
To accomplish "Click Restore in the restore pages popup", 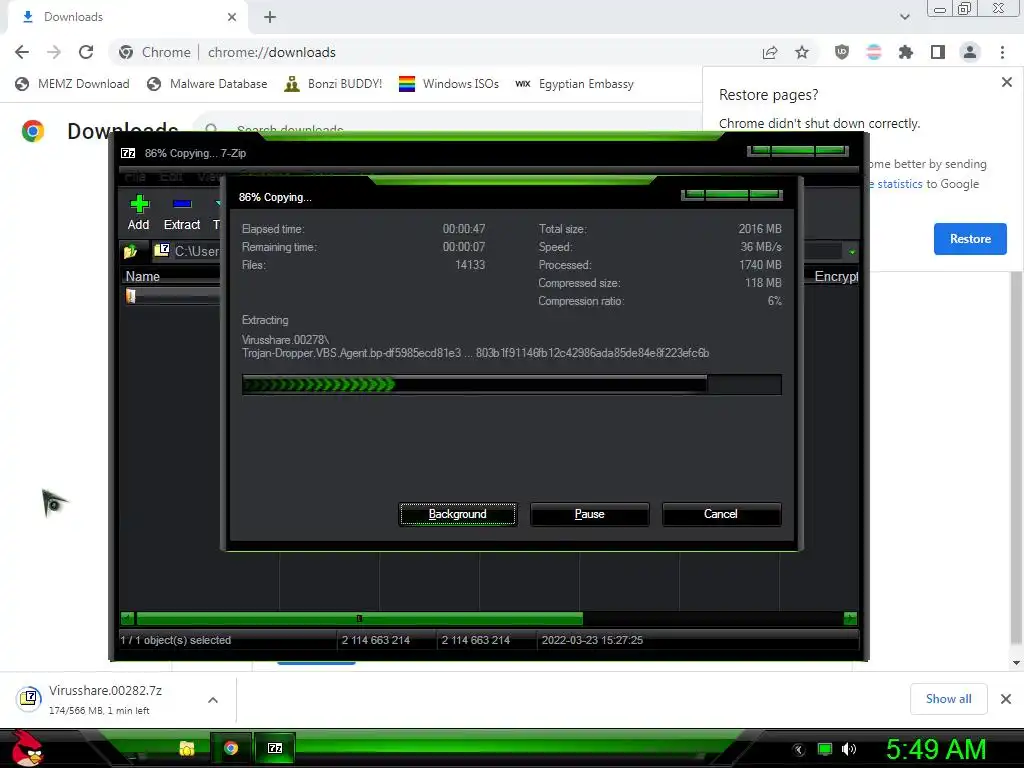I will click(970, 239).
